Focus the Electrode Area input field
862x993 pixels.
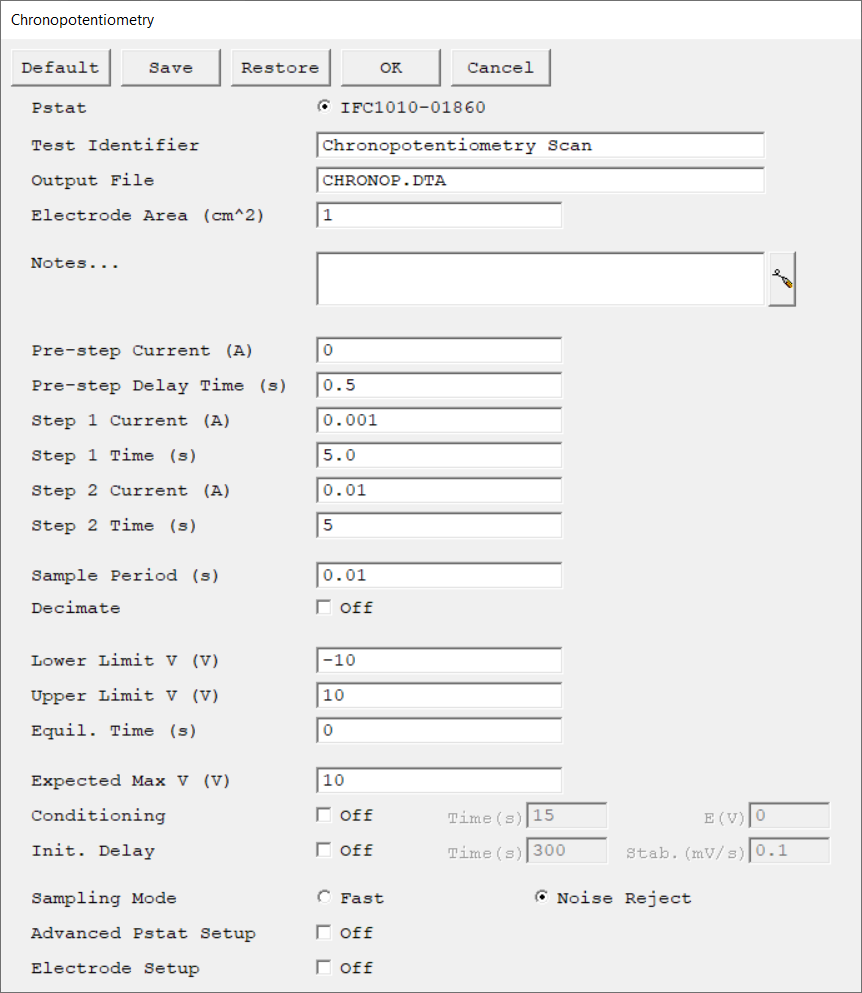438,215
